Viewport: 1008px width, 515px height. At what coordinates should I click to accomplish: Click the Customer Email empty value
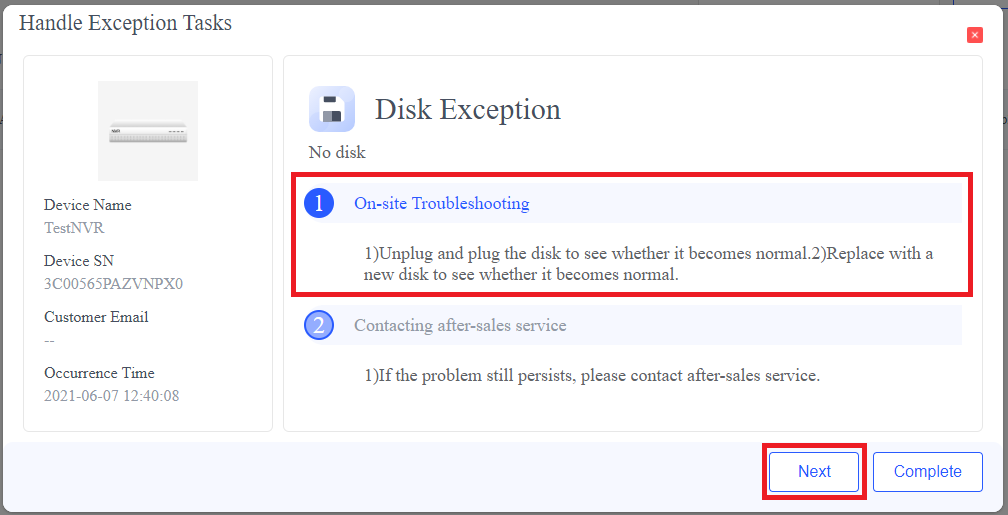coord(49,339)
